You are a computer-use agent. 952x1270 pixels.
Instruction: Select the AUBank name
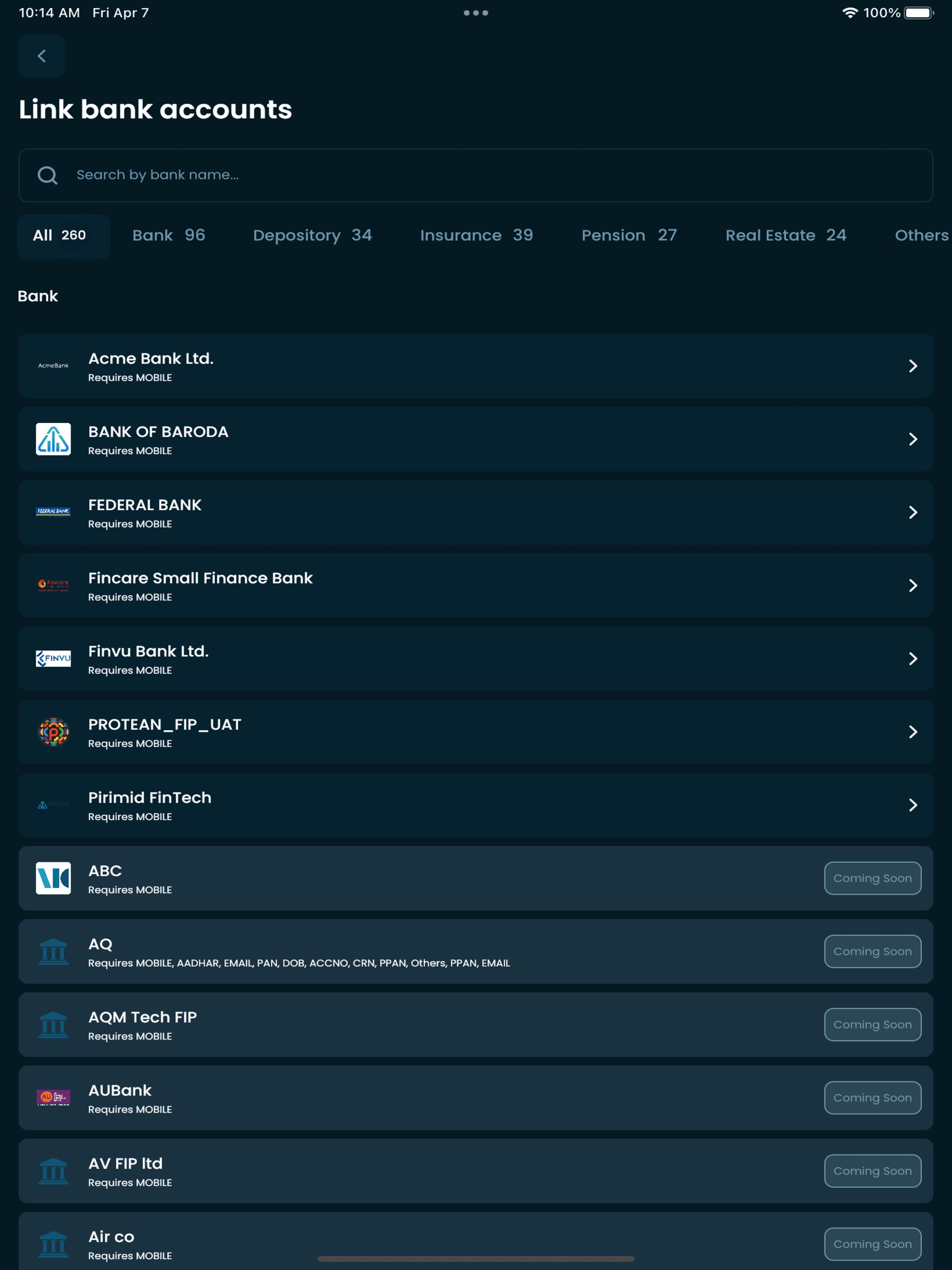click(120, 1090)
